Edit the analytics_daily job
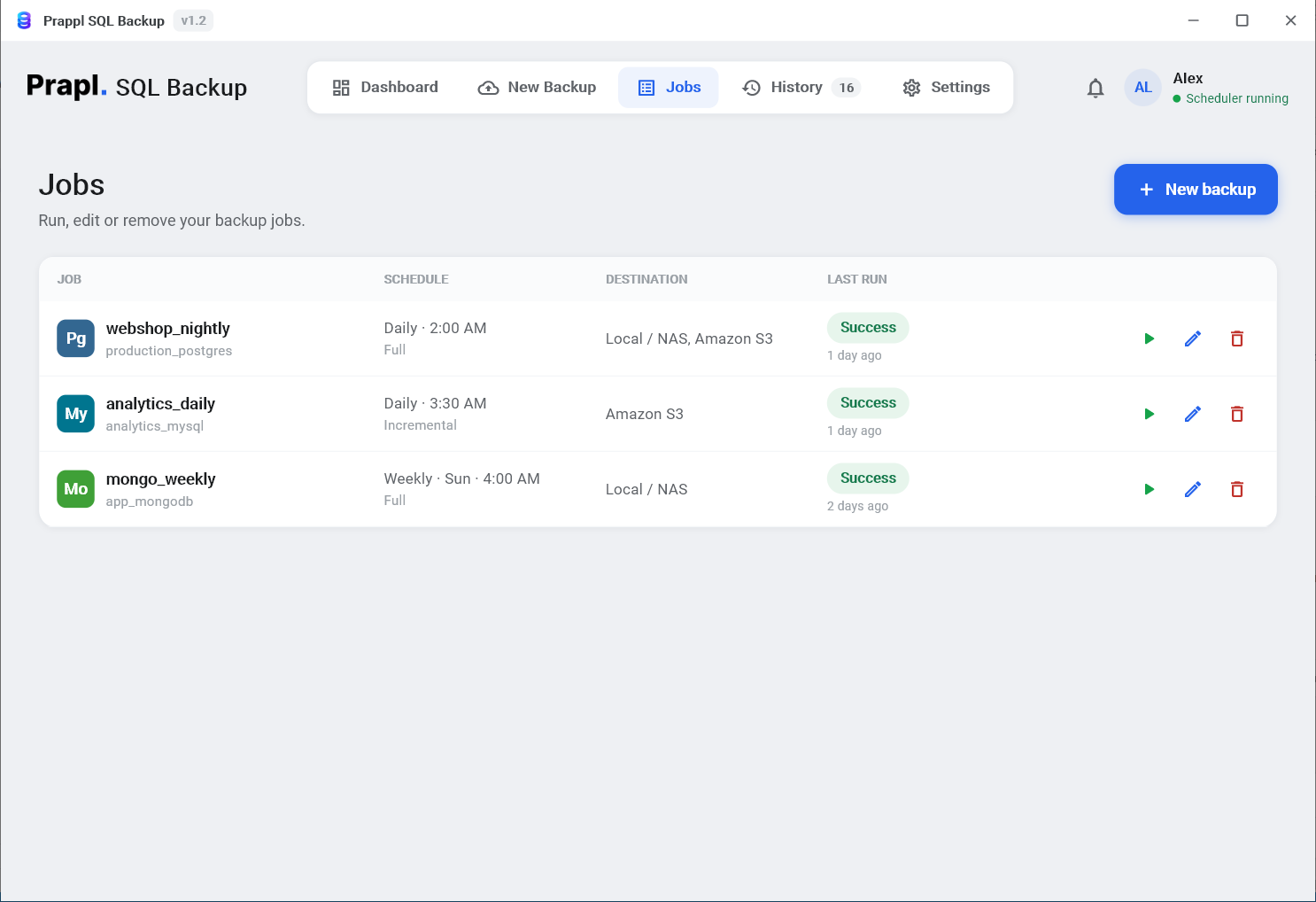 [x=1193, y=414]
